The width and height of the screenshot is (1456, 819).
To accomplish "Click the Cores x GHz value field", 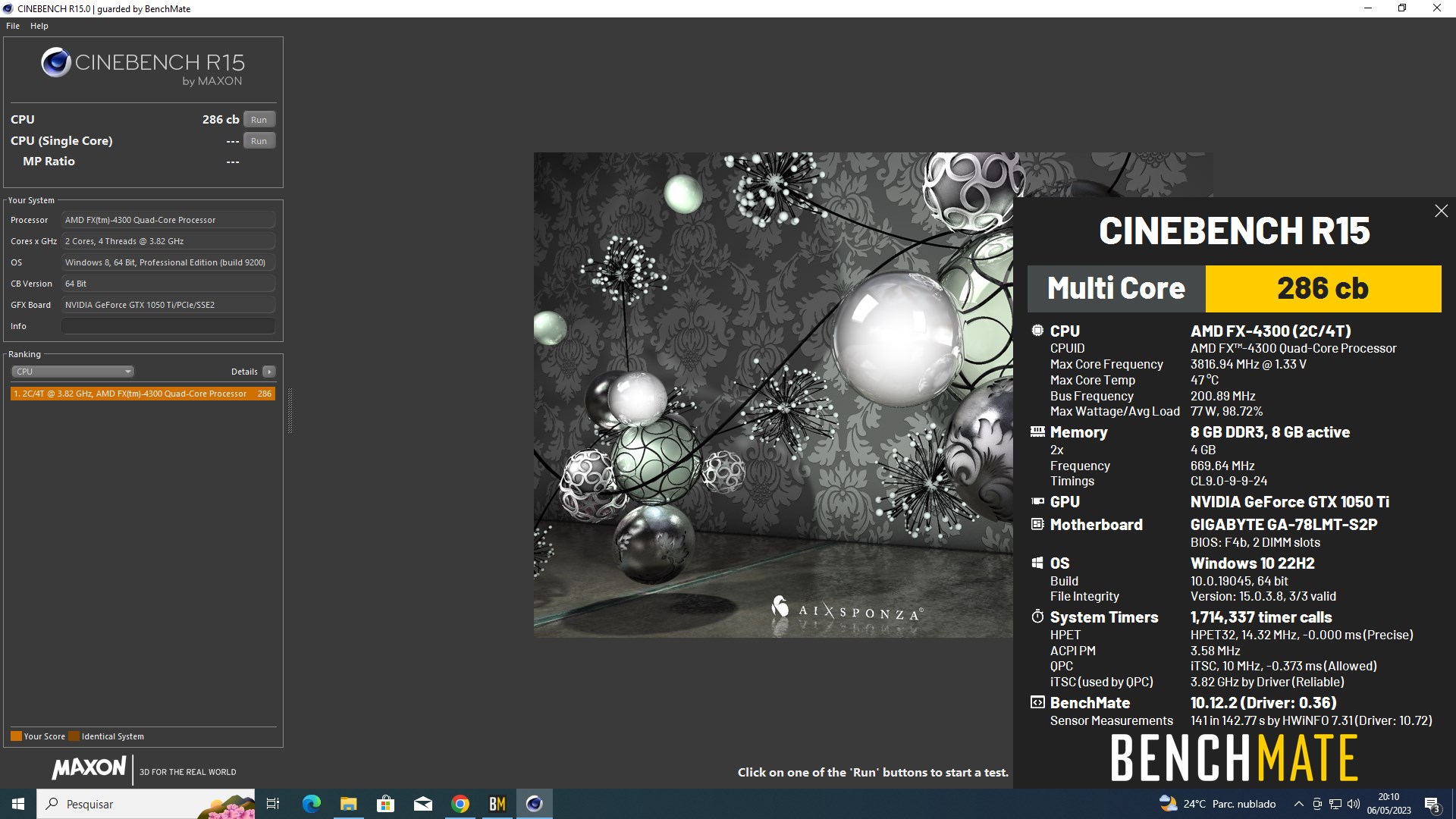I will [x=168, y=241].
